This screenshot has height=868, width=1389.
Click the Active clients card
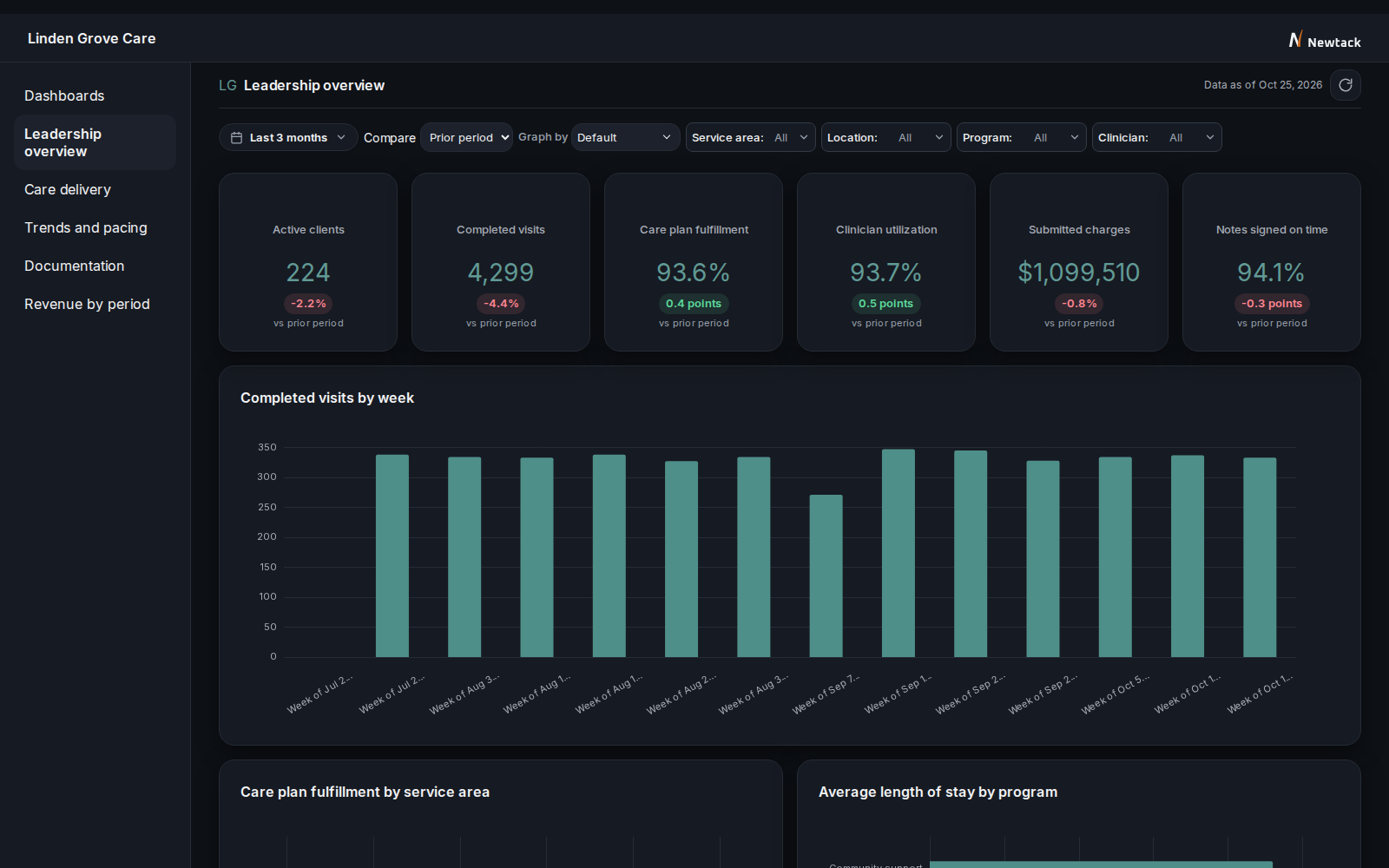tap(308, 262)
